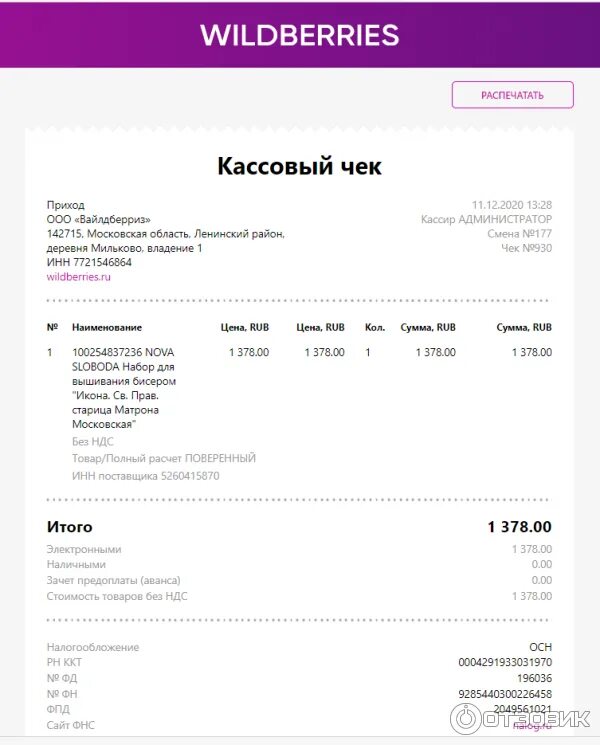
Task: Select the ИНН поставщика 5260415870 line
Action: coord(146,476)
